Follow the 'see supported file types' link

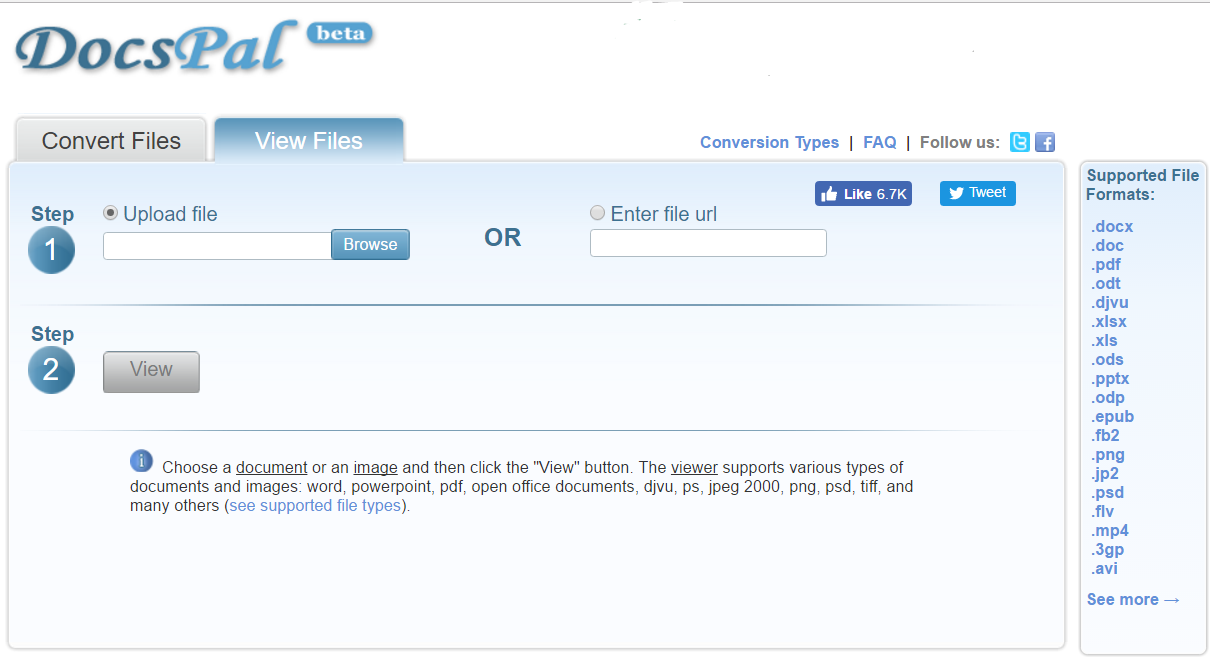click(x=316, y=506)
